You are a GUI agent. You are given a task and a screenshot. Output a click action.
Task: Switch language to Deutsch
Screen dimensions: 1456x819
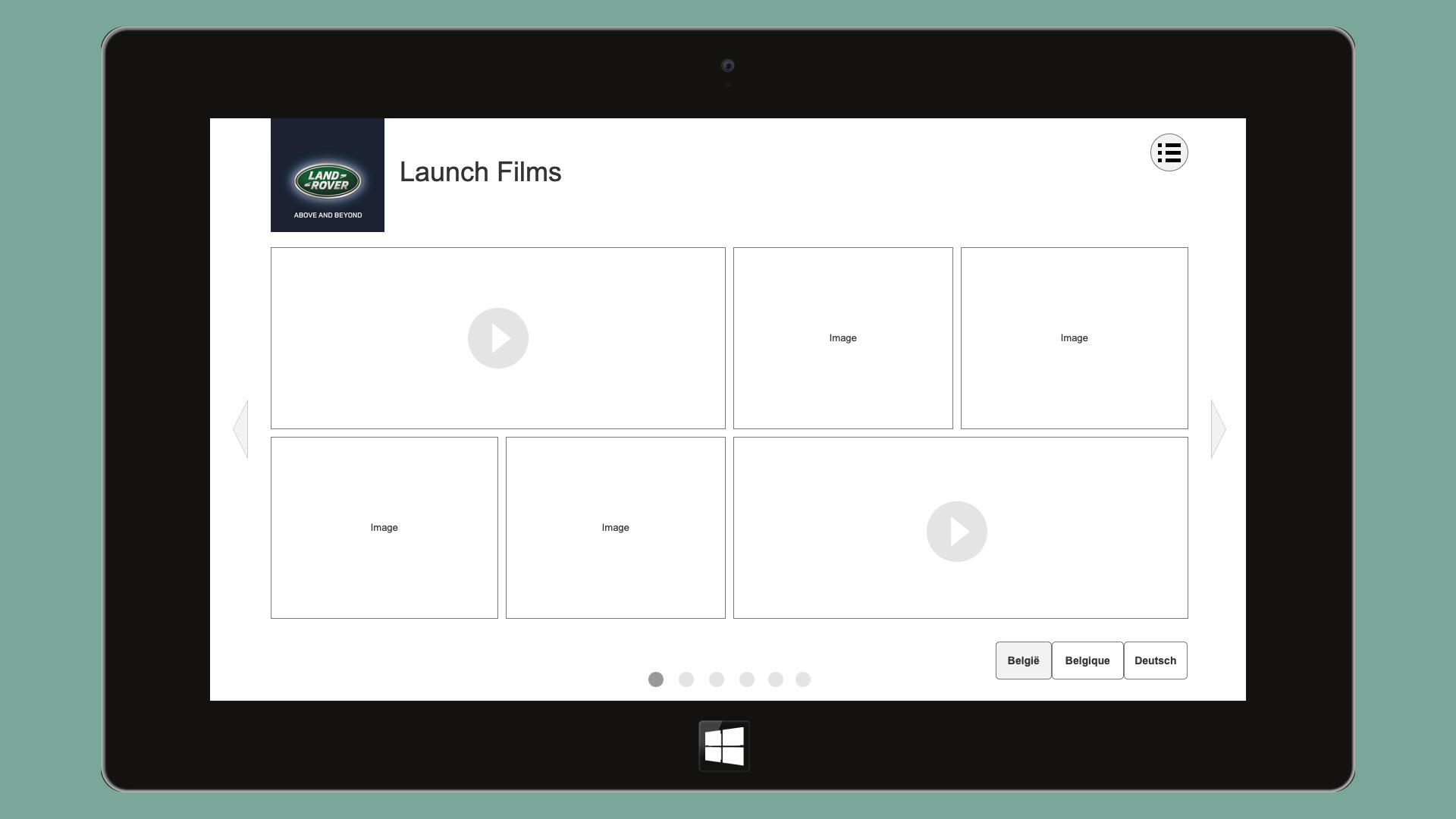click(x=1155, y=661)
